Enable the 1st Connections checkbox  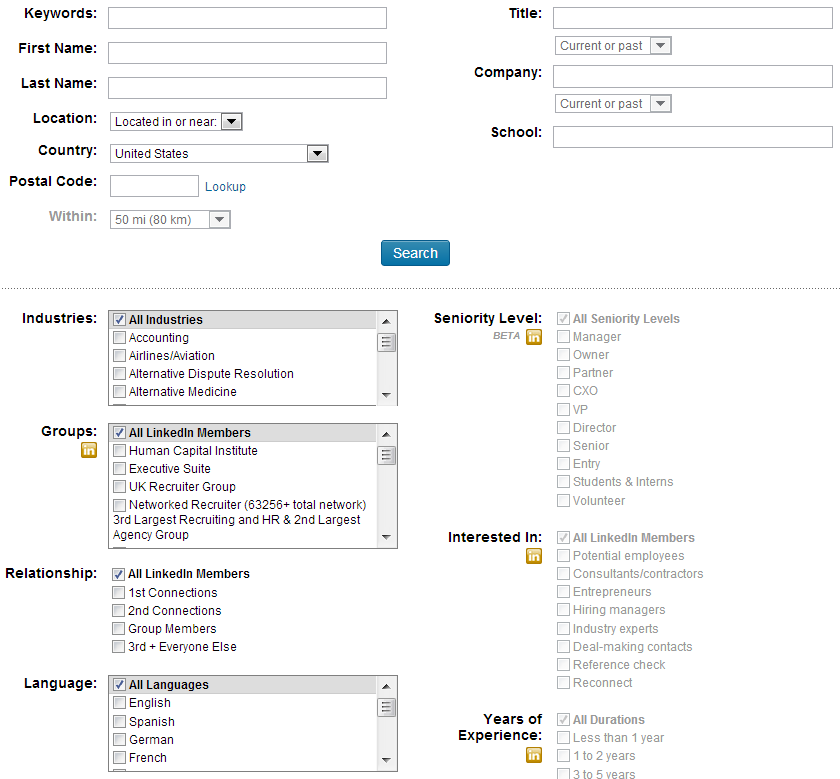click(119, 593)
